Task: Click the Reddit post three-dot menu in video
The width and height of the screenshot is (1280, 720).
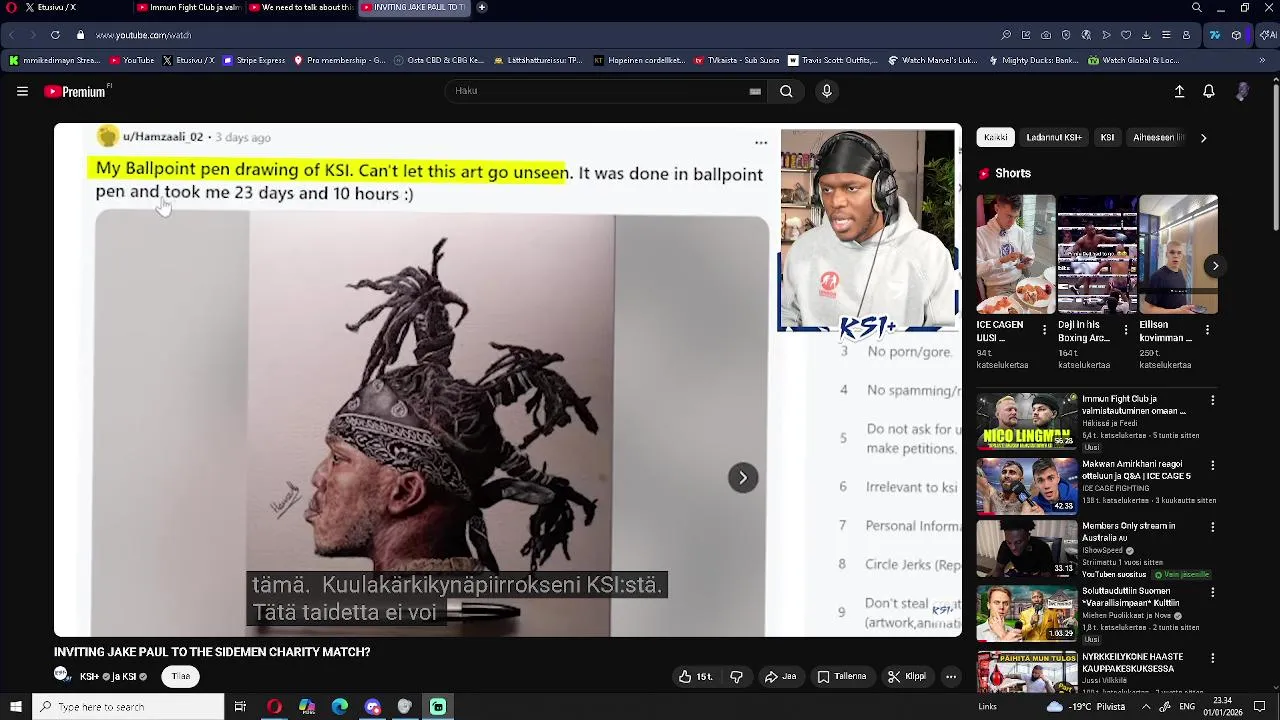Action: pos(761,143)
